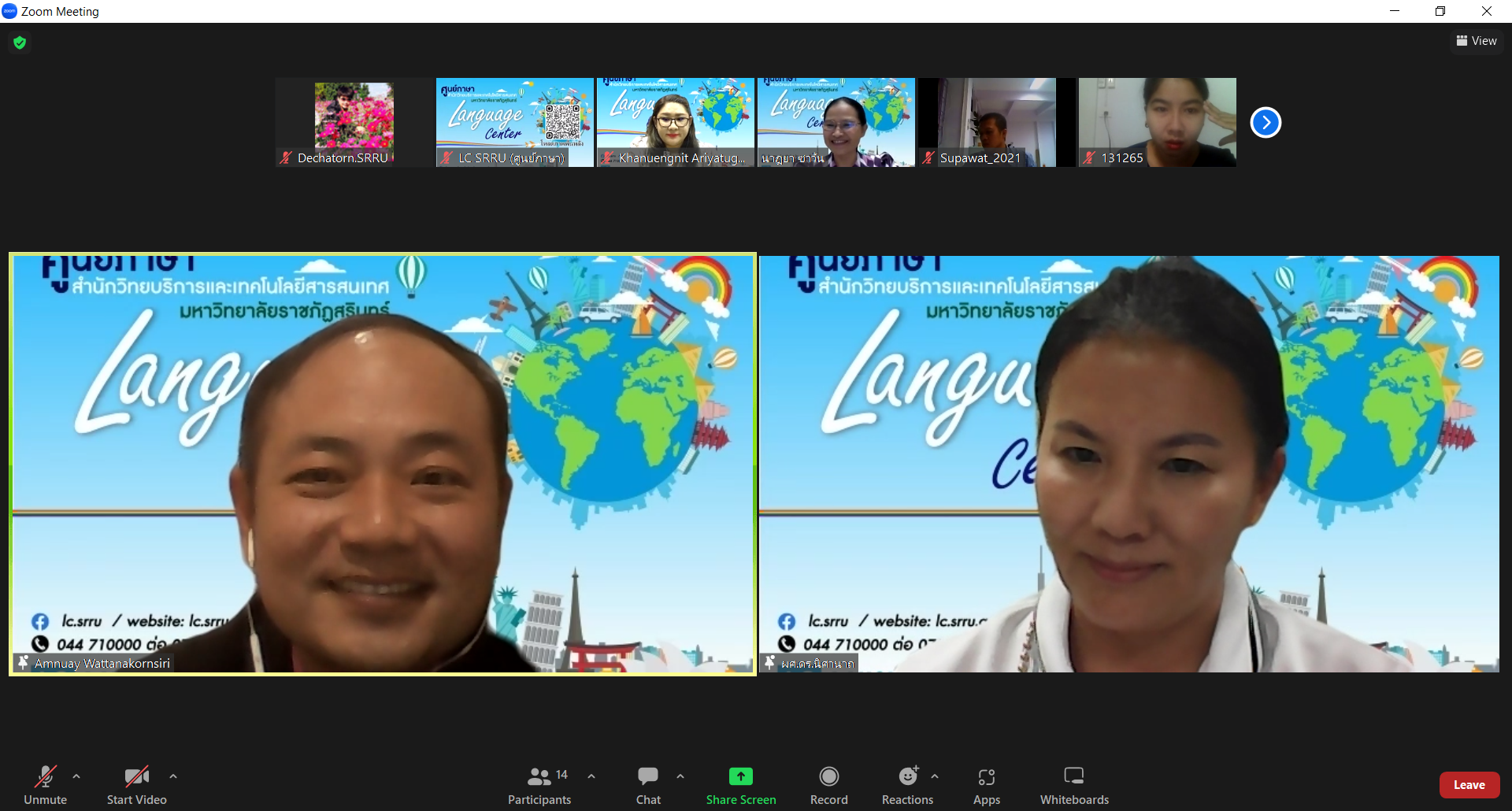Image resolution: width=1512 pixels, height=811 pixels.
Task: Start recording with the Record button
Action: pos(828,786)
